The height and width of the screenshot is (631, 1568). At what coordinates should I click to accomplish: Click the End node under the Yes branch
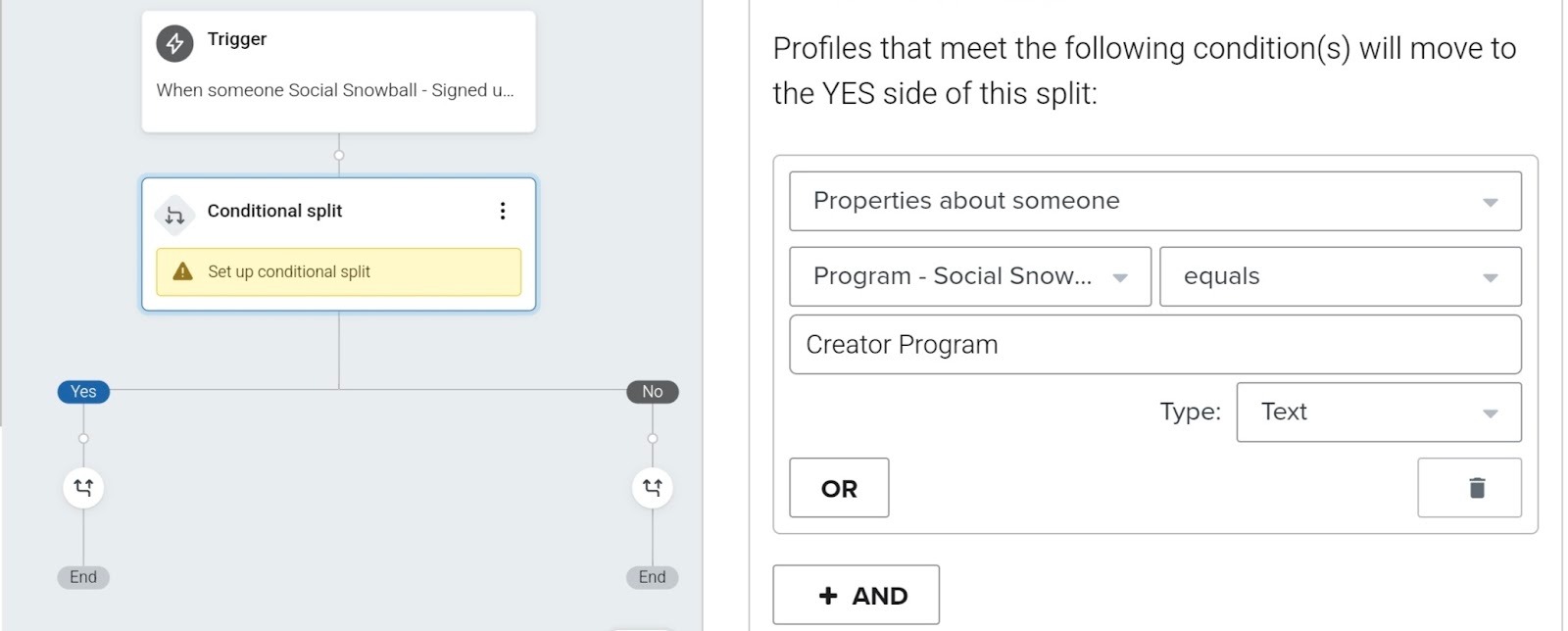pyautogui.click(x=83, y=577)
